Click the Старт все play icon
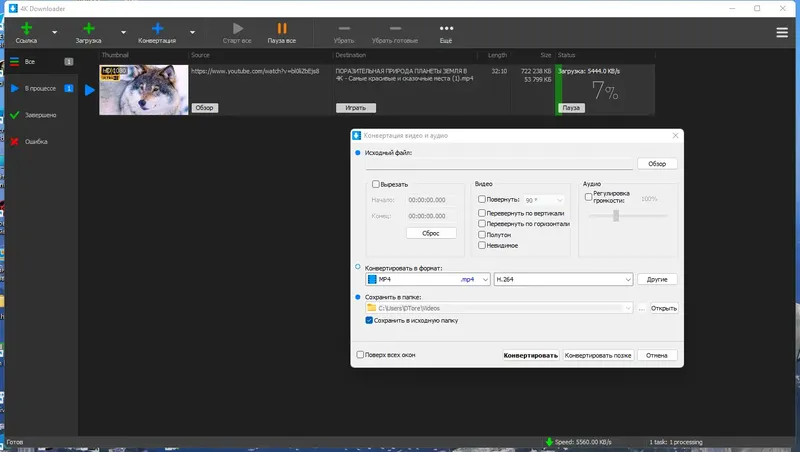Image resolution: width=800 pixels, height=452 pixels. click(238, 29)
